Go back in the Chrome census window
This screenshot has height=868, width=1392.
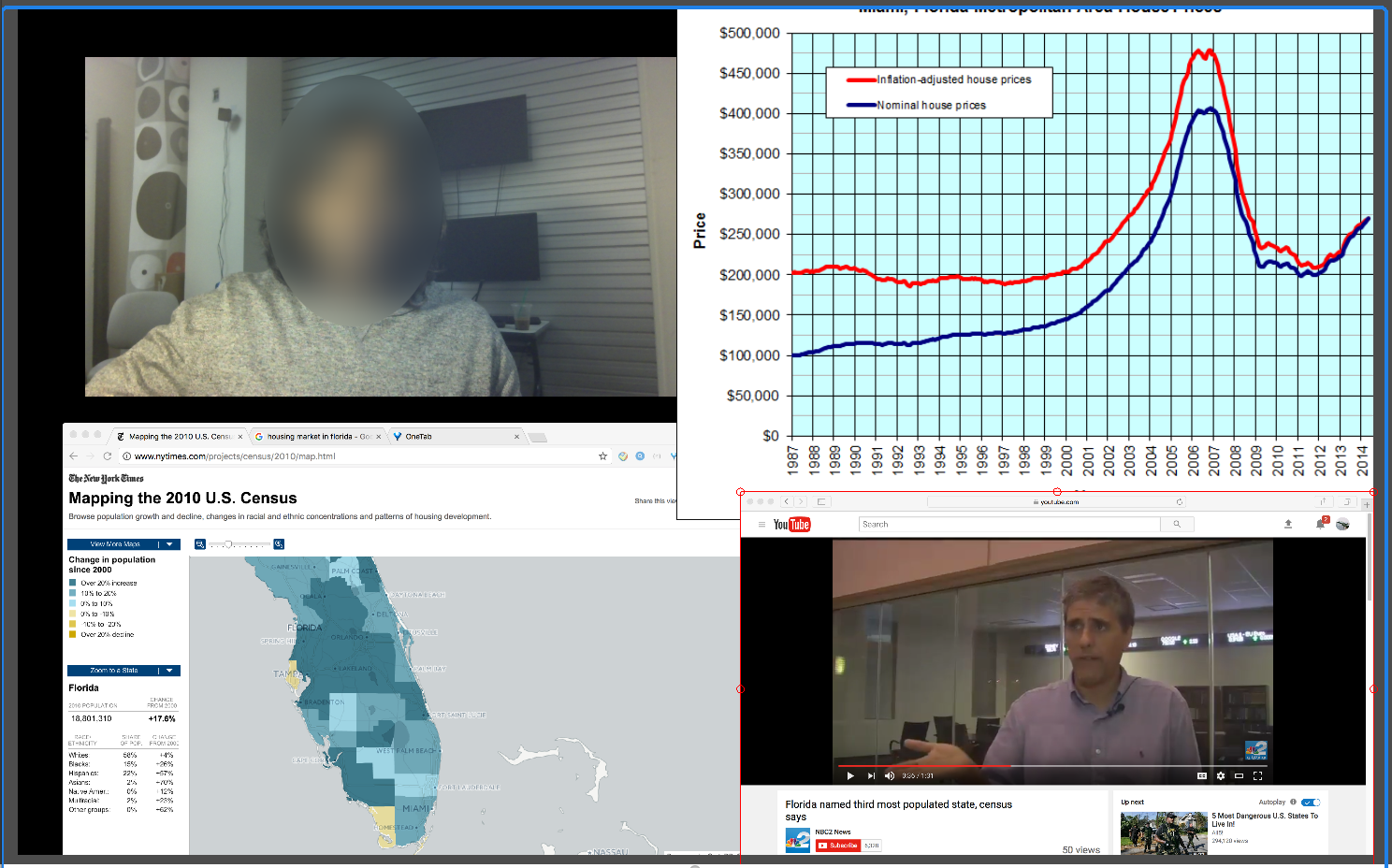click(x=73, y=456)
